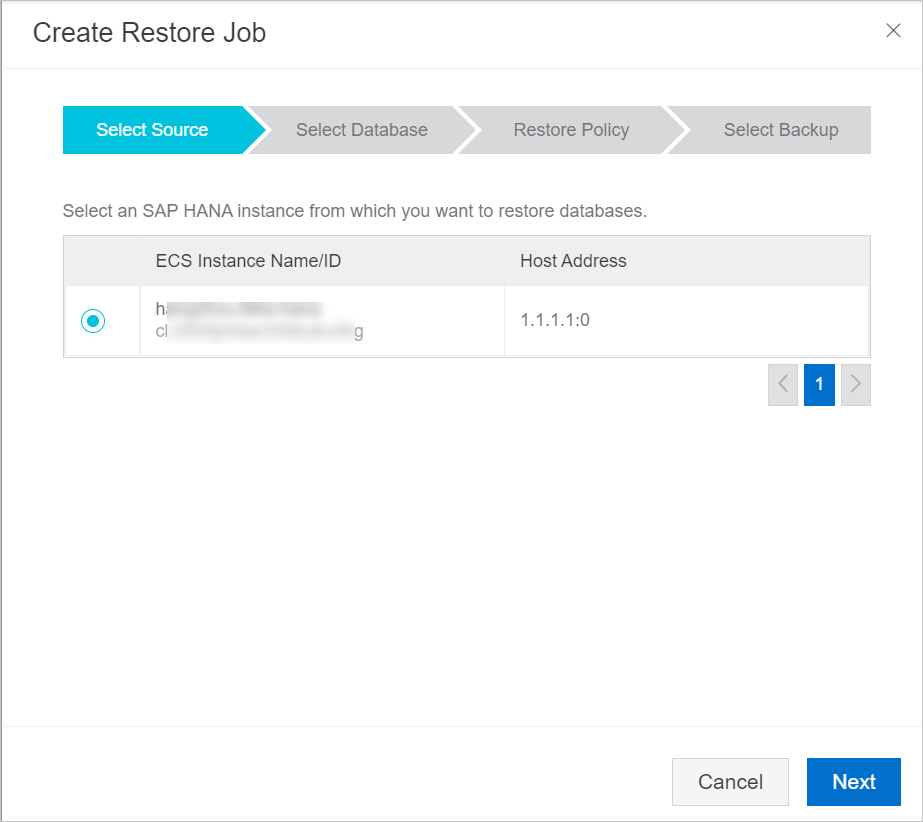Click the Create Restore Job title
Viewport: 923px width, 822px height.
(149, 32)
